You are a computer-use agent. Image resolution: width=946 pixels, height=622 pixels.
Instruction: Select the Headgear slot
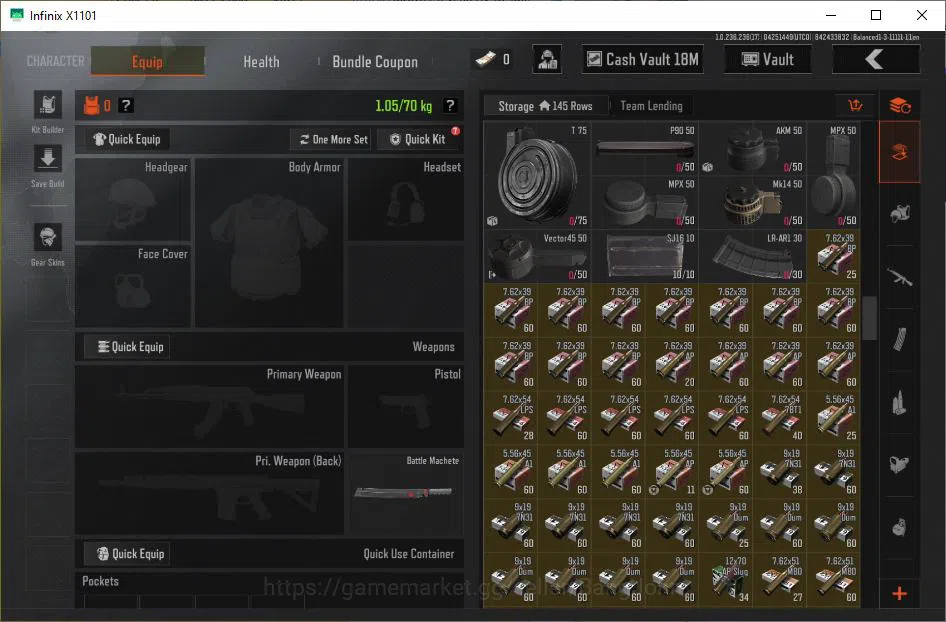pos(133,200)
